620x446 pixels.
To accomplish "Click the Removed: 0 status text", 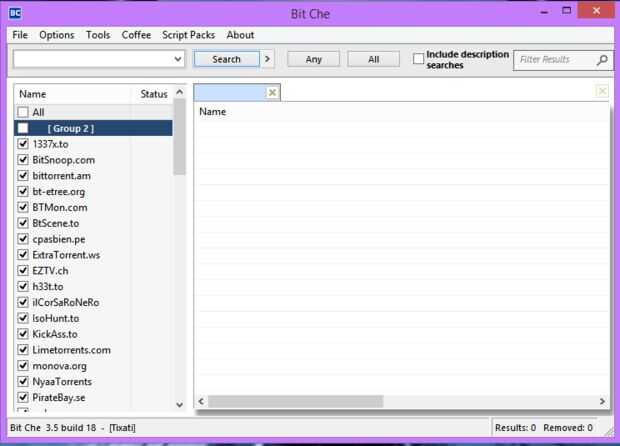I will (x=568, y=428).
